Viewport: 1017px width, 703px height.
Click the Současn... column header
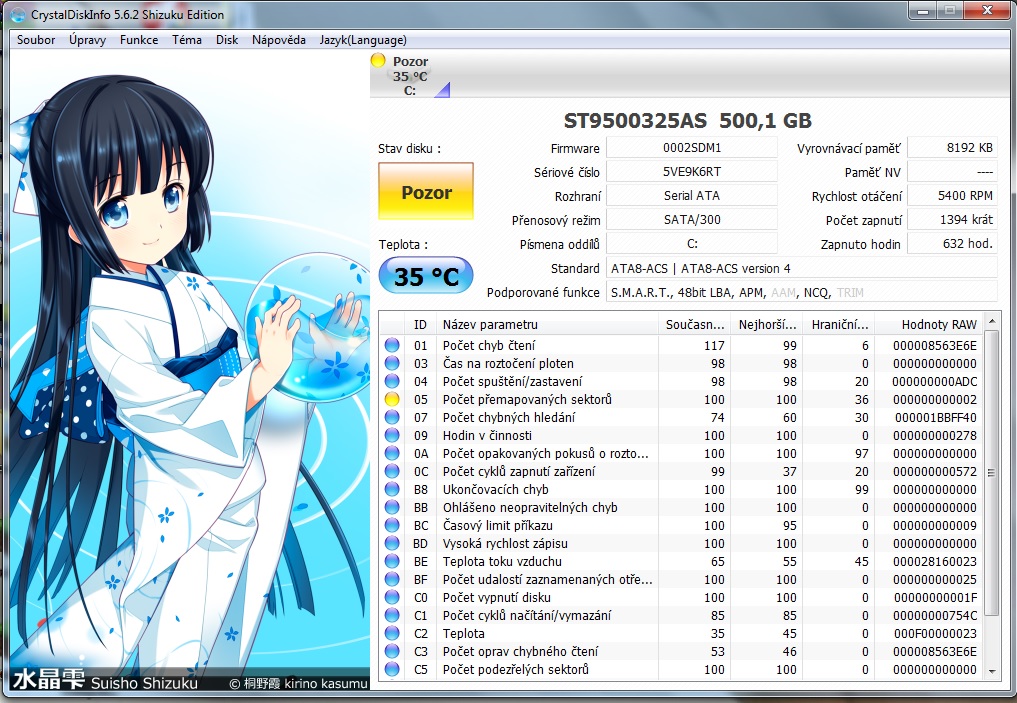coord(694,324)
